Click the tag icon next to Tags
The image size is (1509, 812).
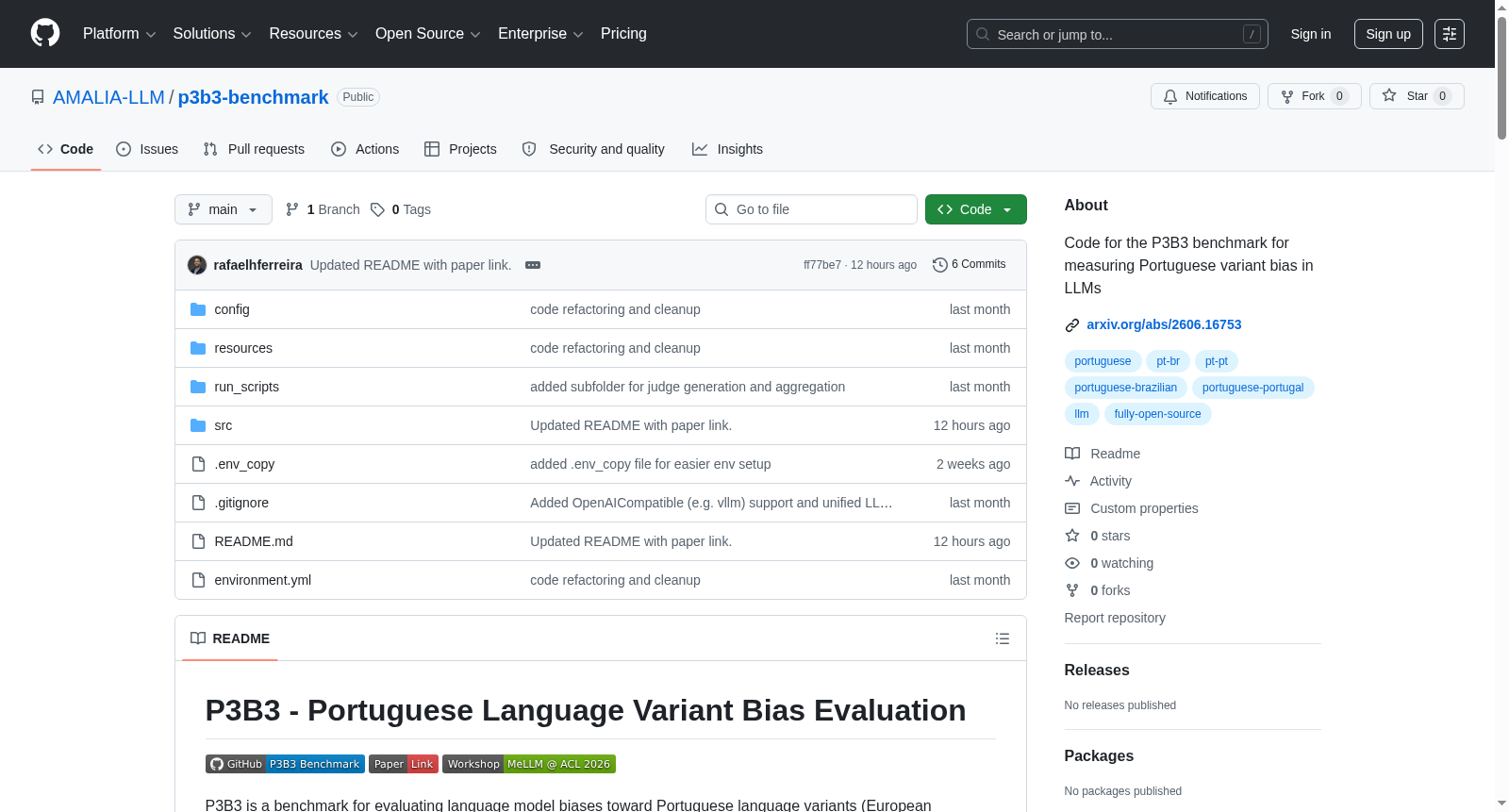377,209
